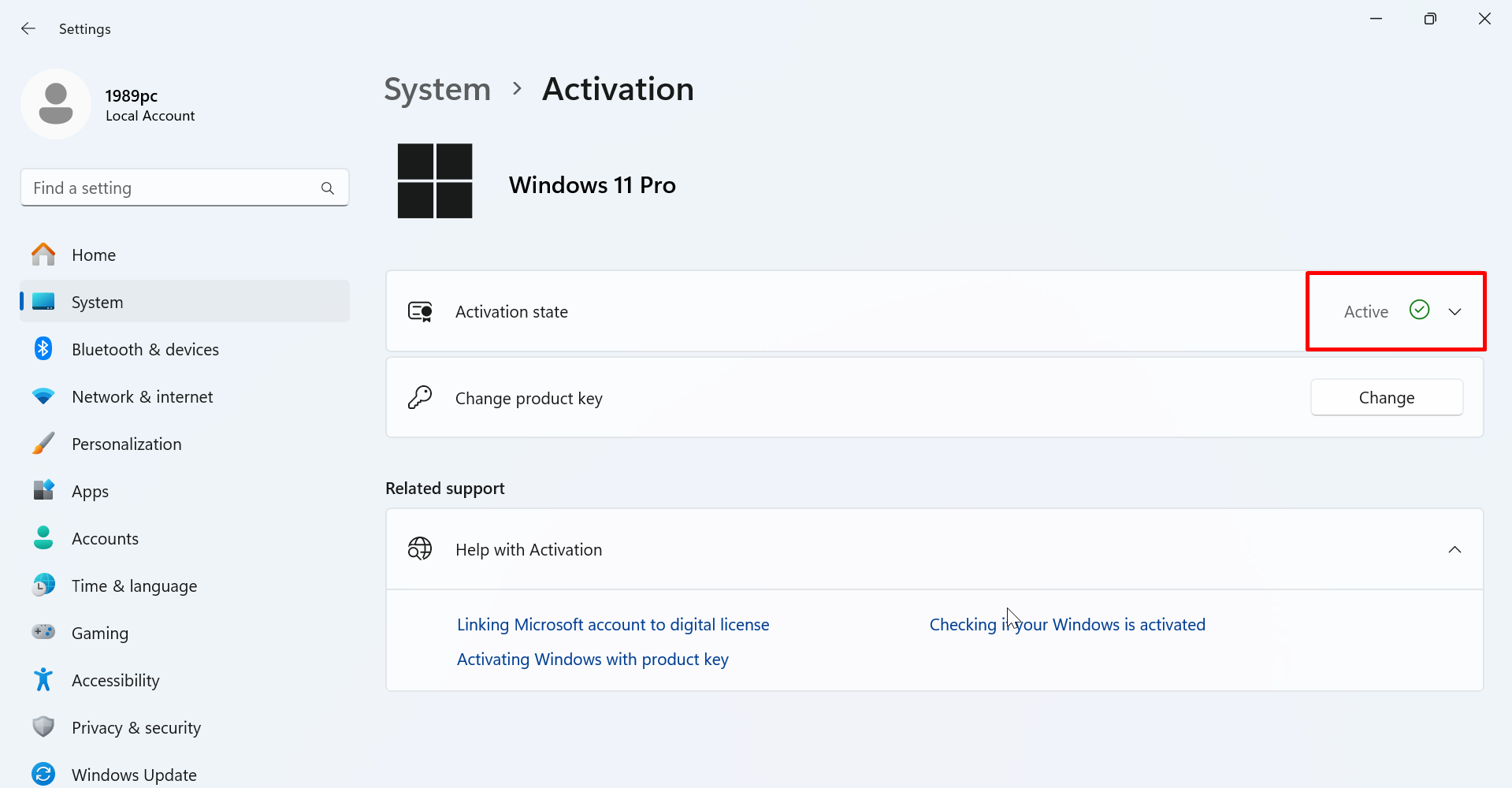Click the Windows 11 logo
This screenshot has width=1512, height=788.
click(435, 181)
